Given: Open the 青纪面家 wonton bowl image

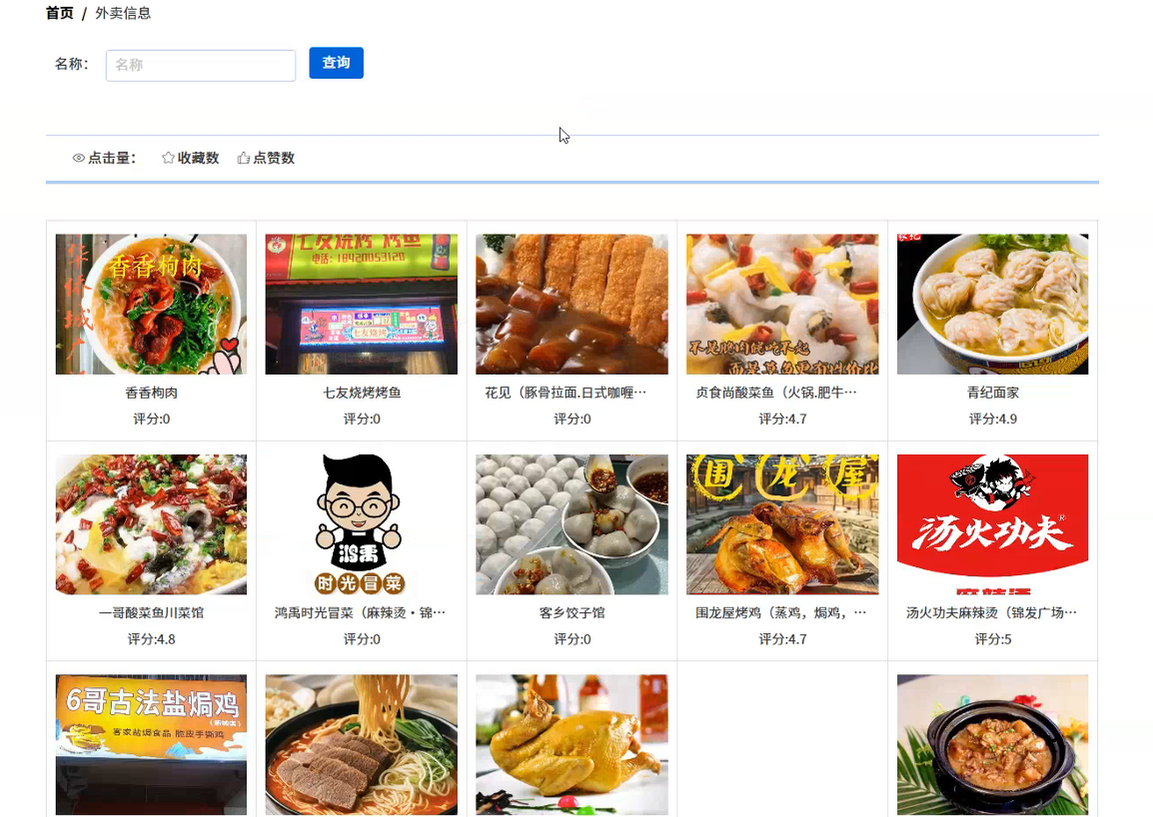Looking at the screenshot, I should click(x=993, y=304).
